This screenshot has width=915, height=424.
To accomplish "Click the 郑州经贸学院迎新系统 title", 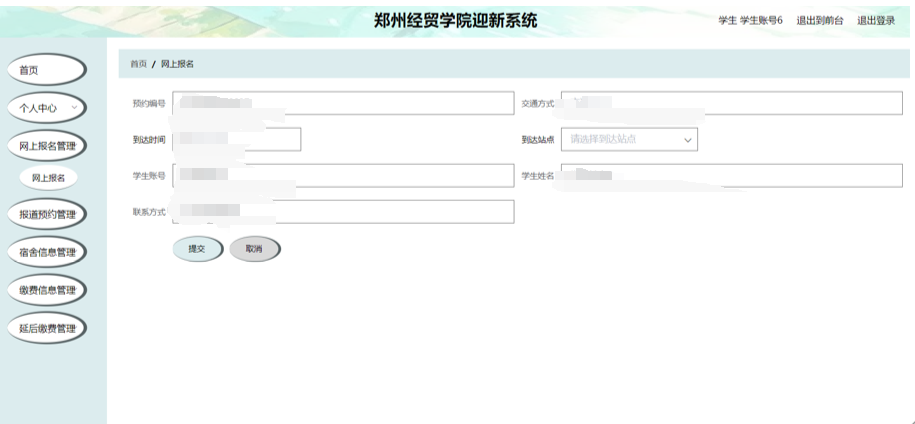I will coord(456,21).
